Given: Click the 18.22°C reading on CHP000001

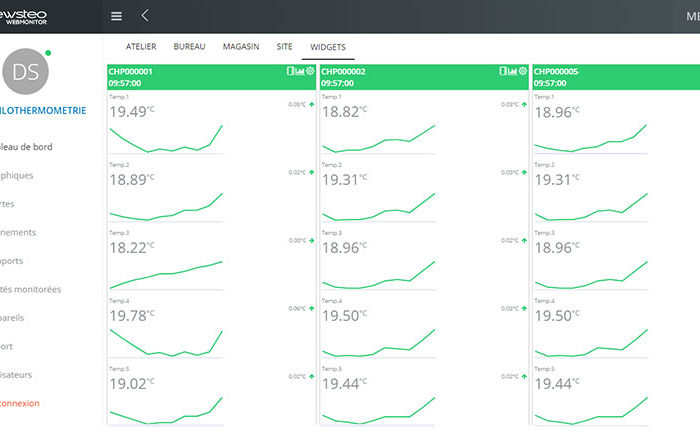Looking at the screenshot, I should (132, 248).
